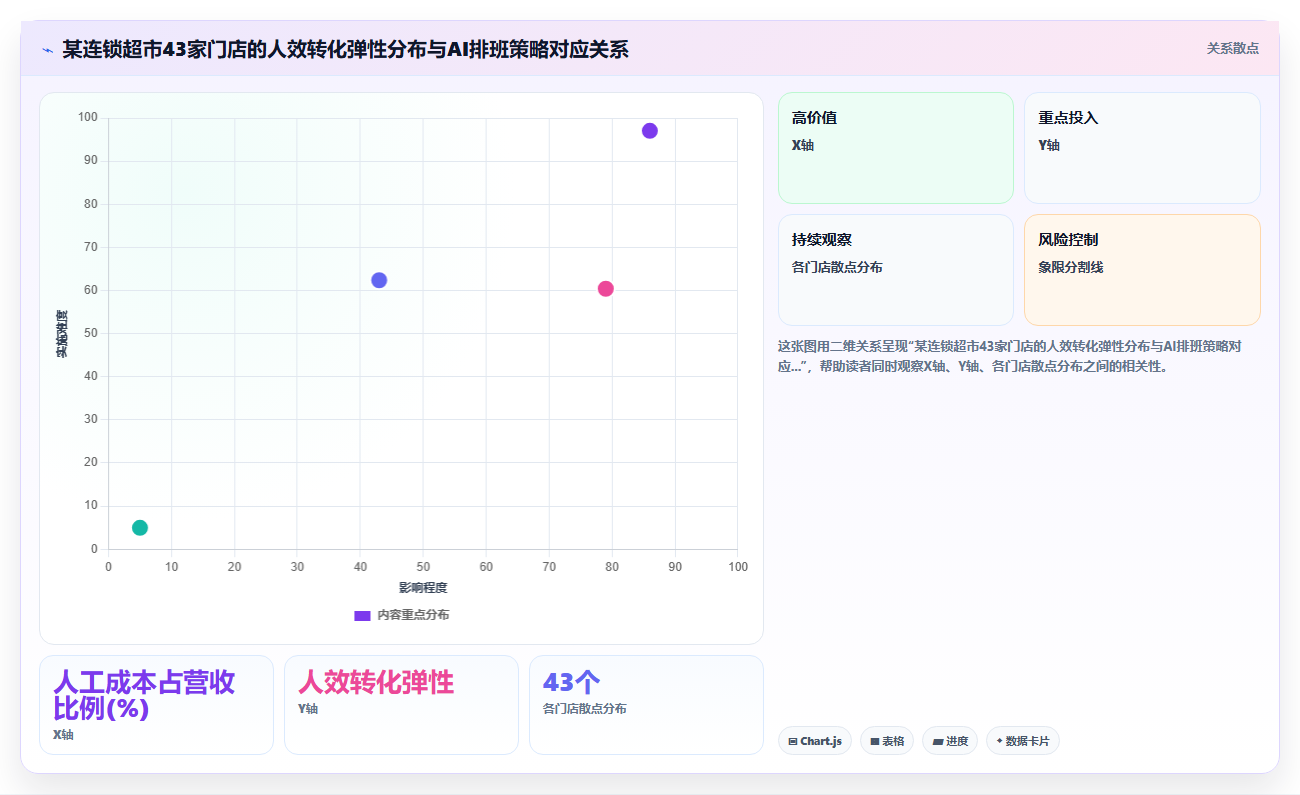The height and width of the screenshot is (795, 1300).
Task: Click the 100 label on the y-axis
Action: tap(88, 118)
